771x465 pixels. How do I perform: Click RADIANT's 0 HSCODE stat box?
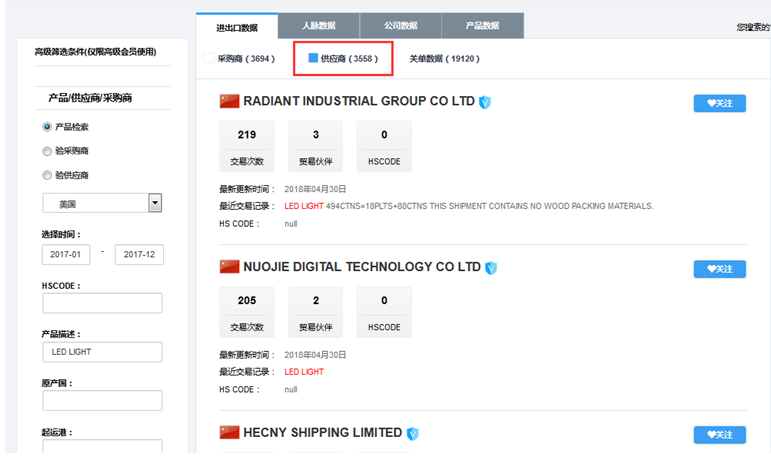tap(384, 146)
